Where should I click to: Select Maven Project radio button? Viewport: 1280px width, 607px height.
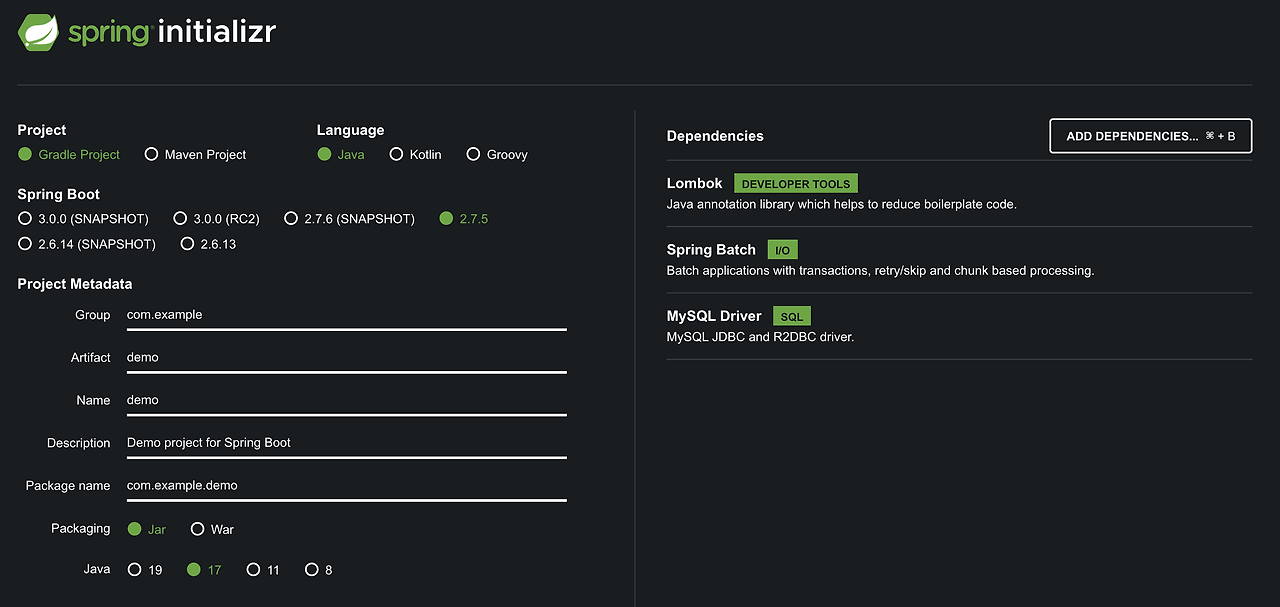195,154
